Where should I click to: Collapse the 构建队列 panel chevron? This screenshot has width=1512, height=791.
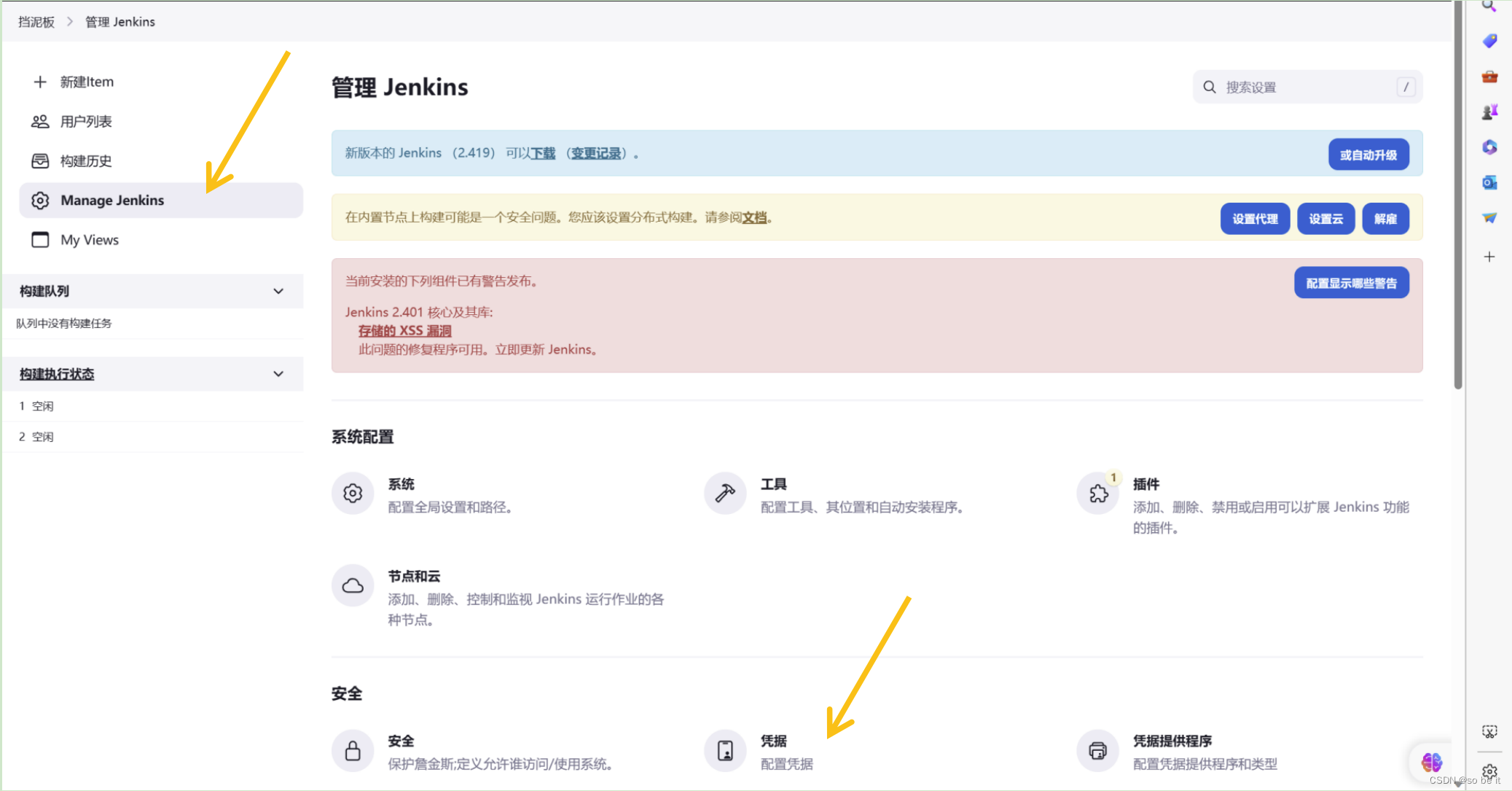point(278,291)
